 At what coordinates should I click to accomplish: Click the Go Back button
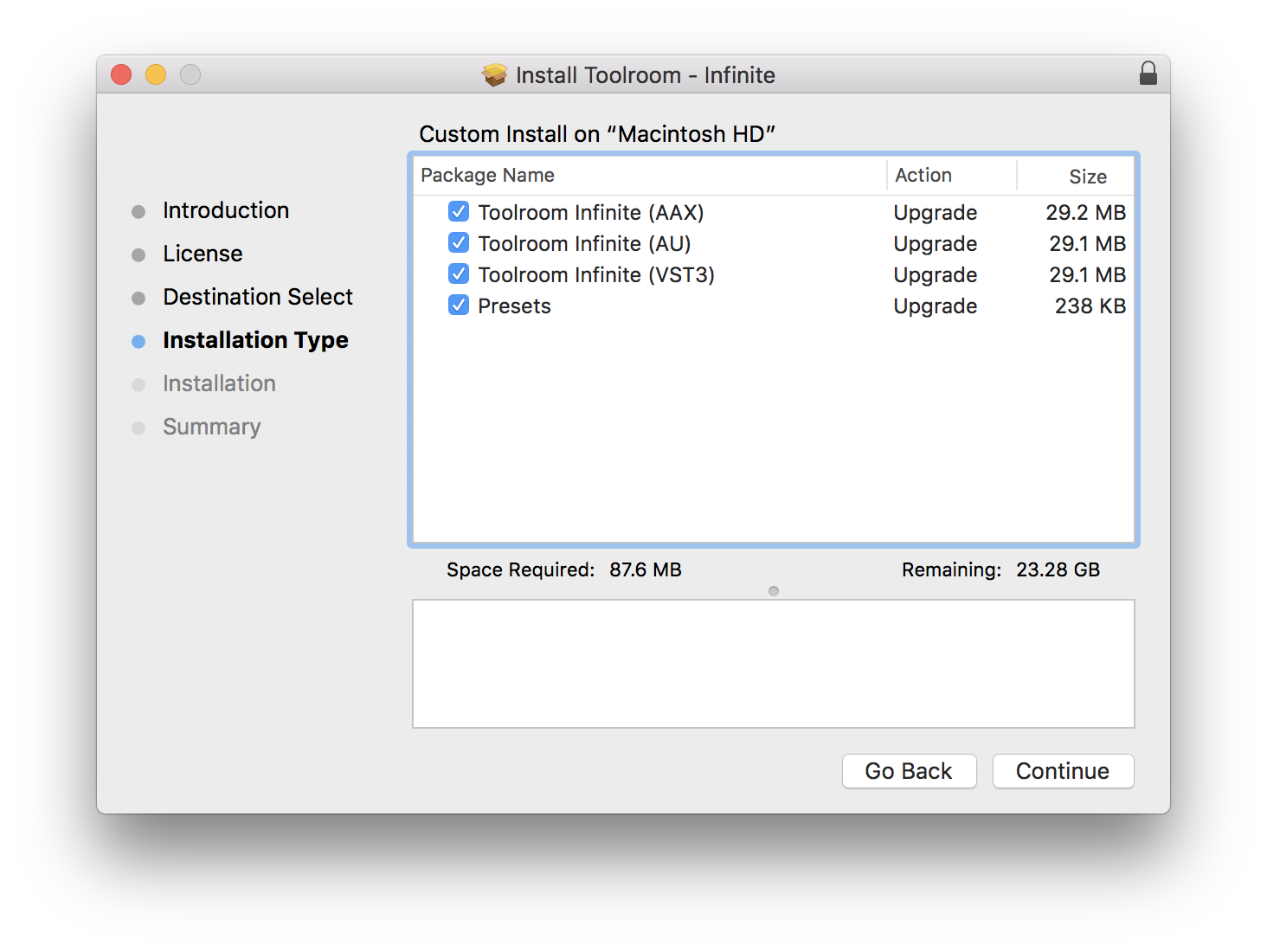pos(909,771)
